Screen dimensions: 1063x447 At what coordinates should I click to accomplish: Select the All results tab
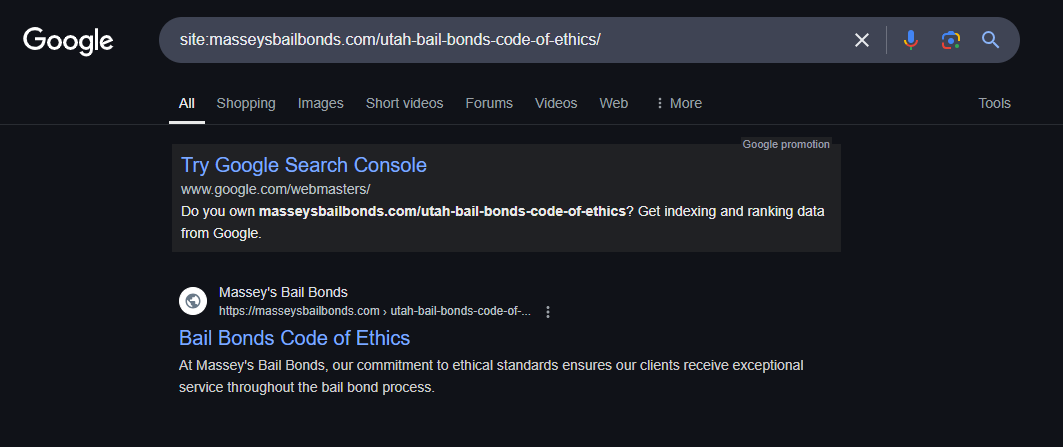tap(186, 104)
